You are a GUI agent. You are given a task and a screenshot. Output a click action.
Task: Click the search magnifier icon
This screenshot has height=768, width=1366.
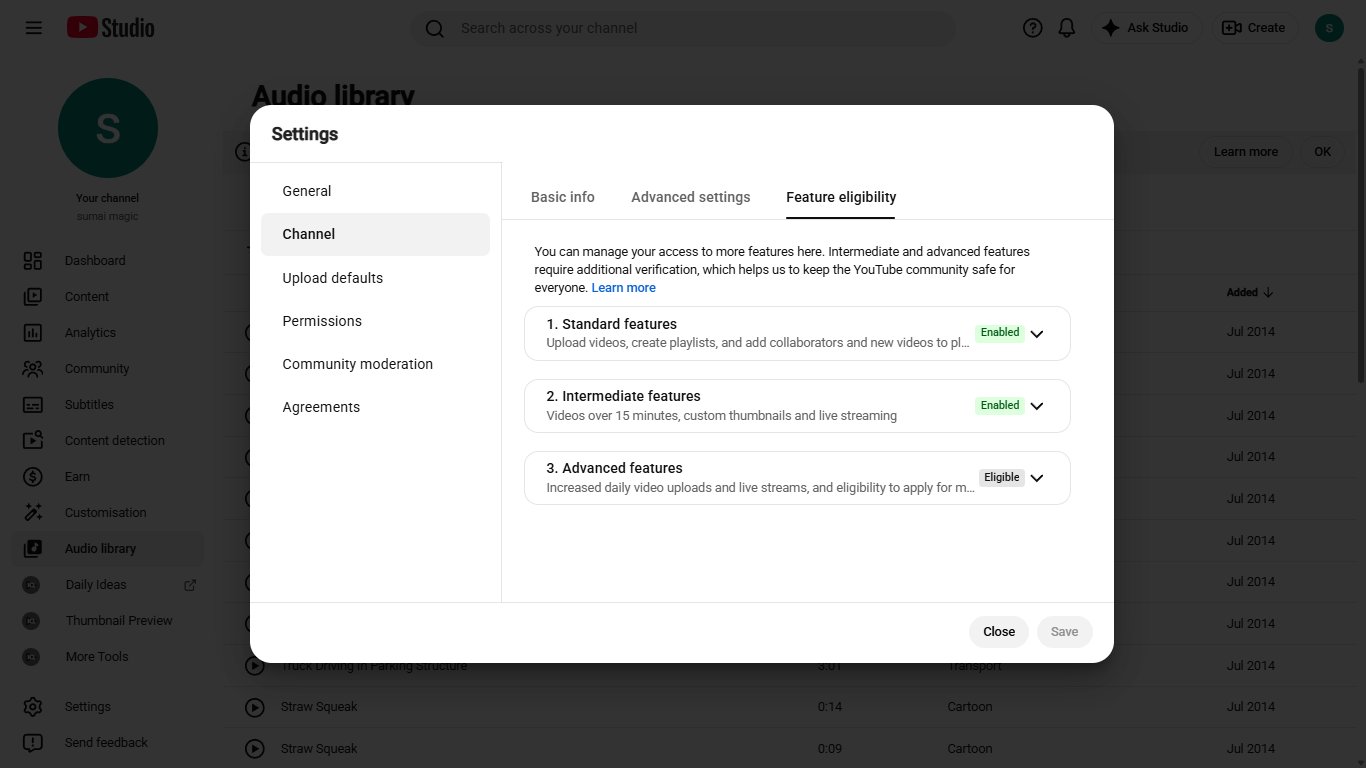tap(435, 28)
